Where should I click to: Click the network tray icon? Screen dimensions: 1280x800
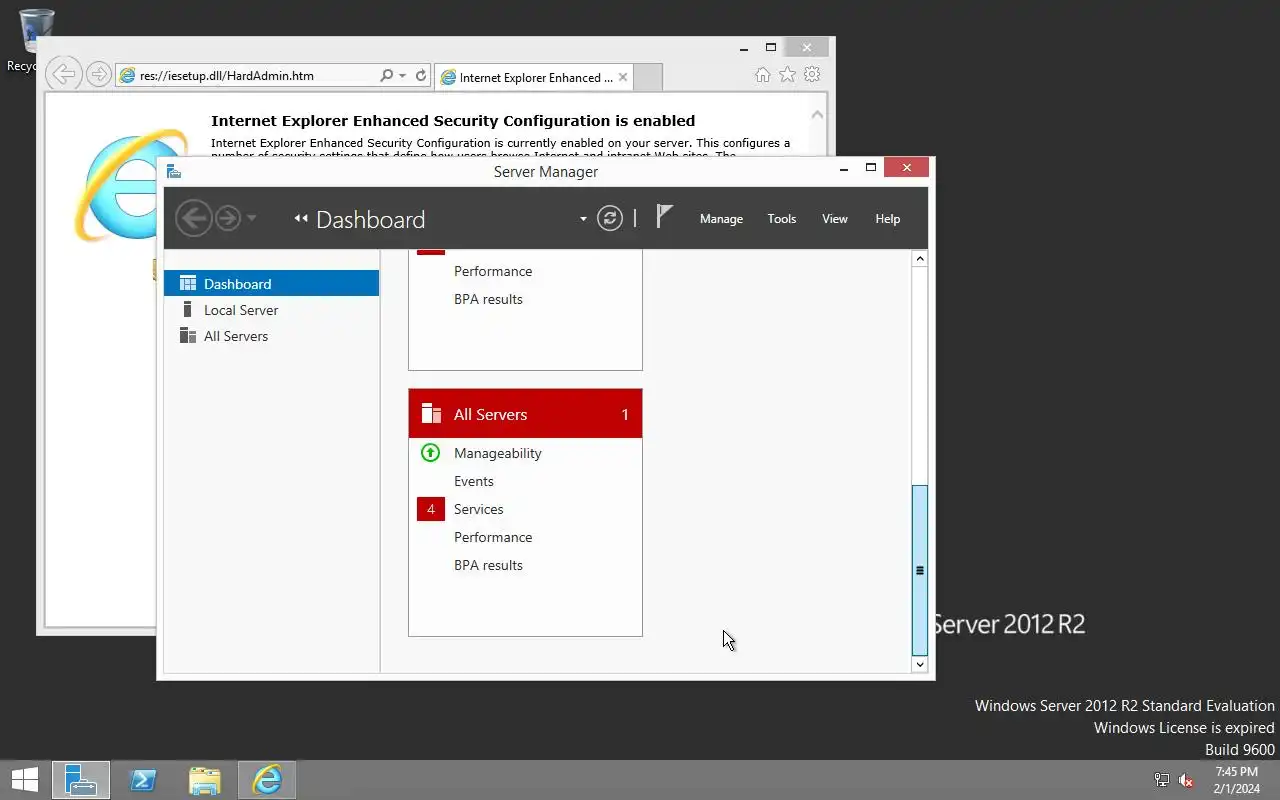1162,780
